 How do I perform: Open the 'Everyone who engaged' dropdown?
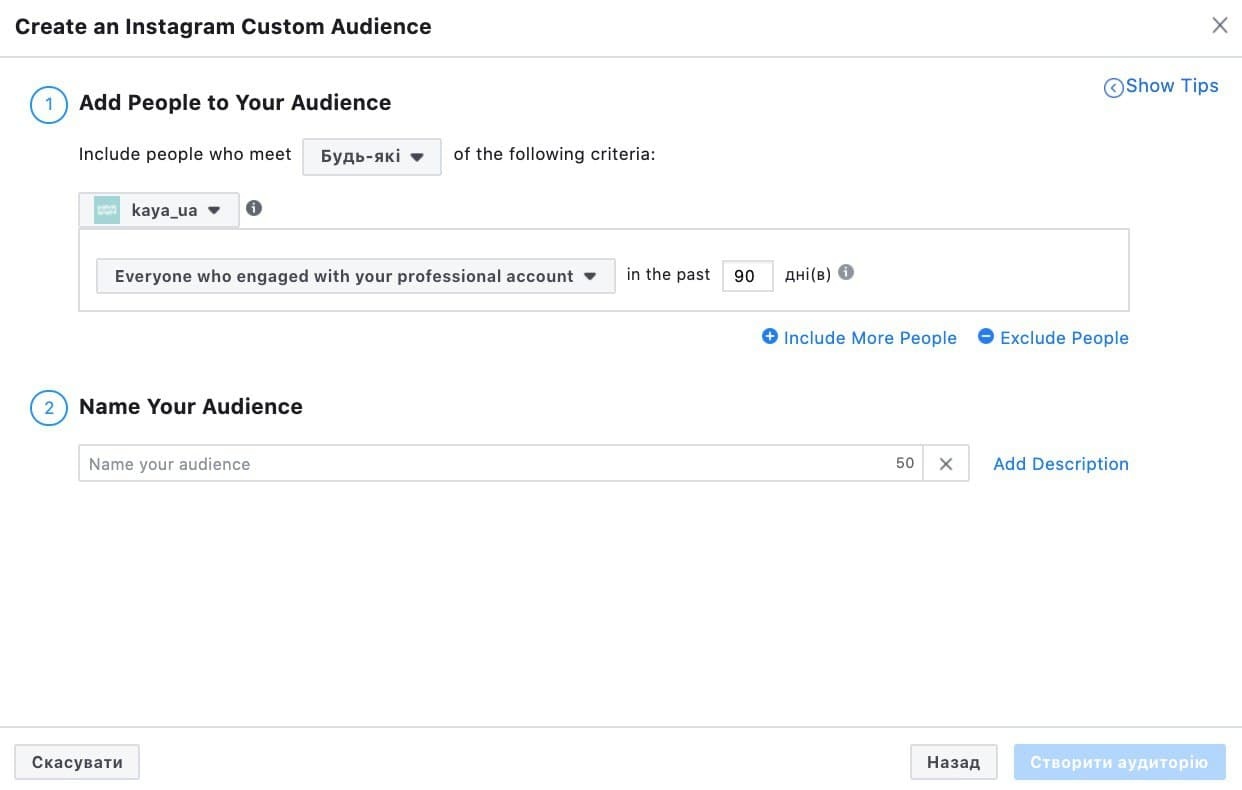tap(355, 276)
